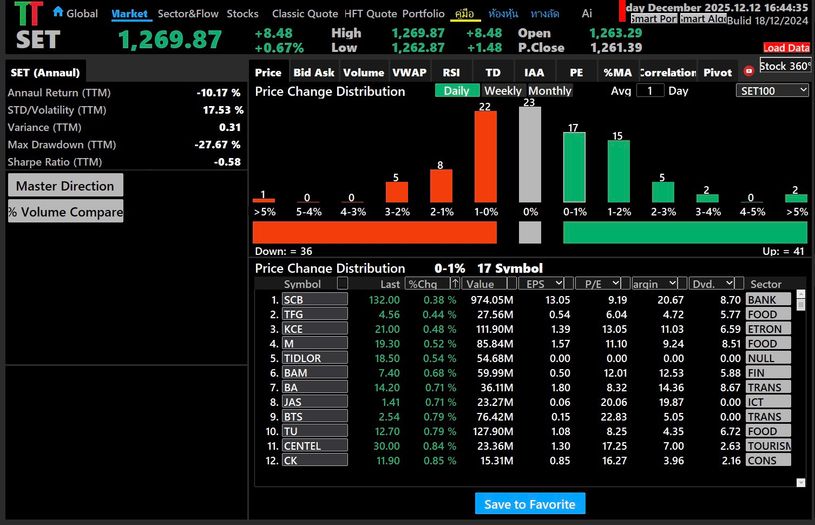This screenshot has height=525, width=815.
Task: Click the TT logo icon
Action: (29, 14)
